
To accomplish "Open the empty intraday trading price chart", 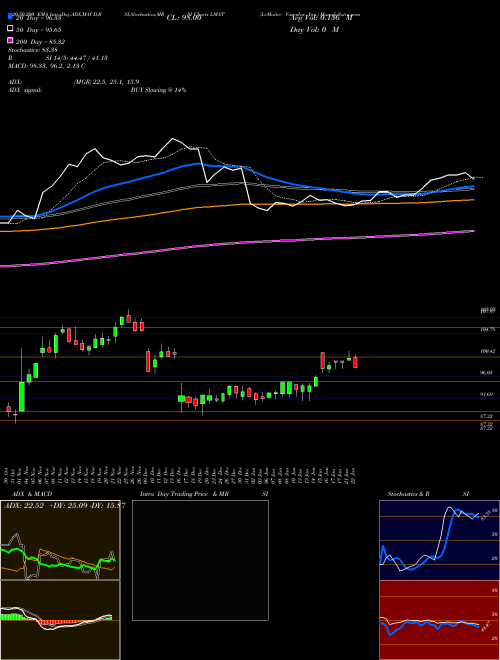I will pyautogui.click(x=200, y=560).
